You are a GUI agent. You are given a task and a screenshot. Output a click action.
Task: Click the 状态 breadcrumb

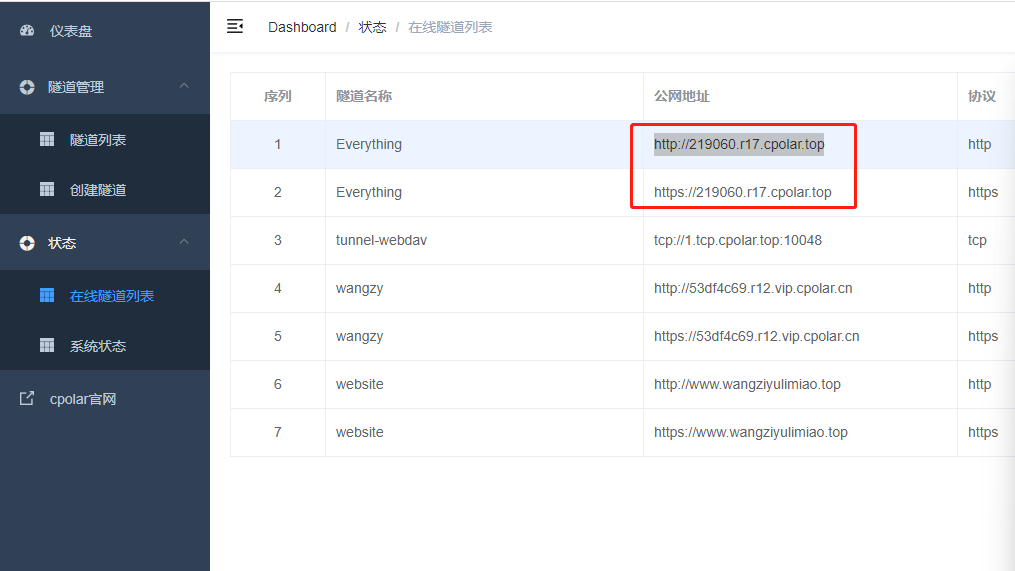point(372,27)
